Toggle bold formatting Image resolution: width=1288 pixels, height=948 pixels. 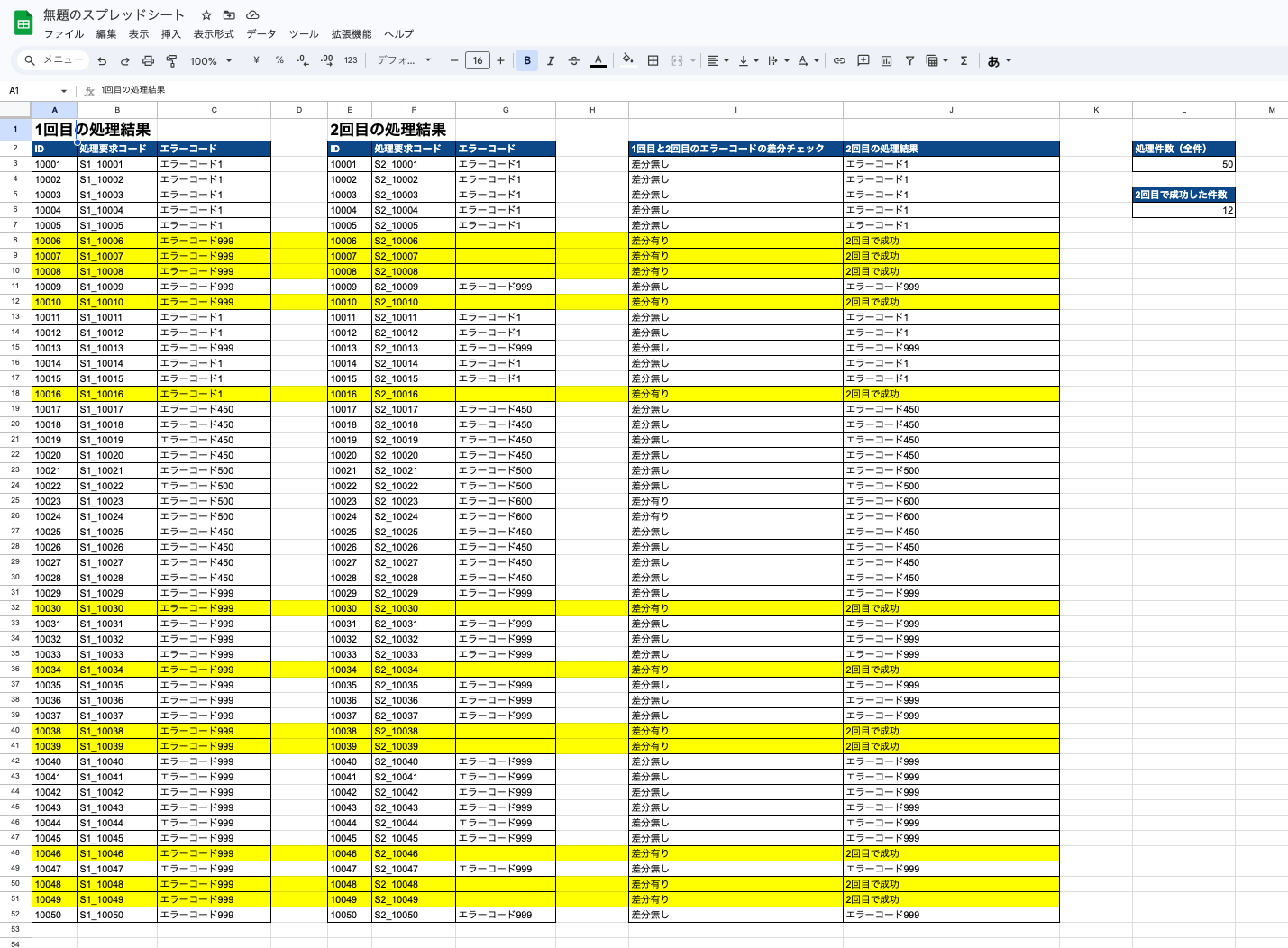pyautogui.click(x=527, y=60)
